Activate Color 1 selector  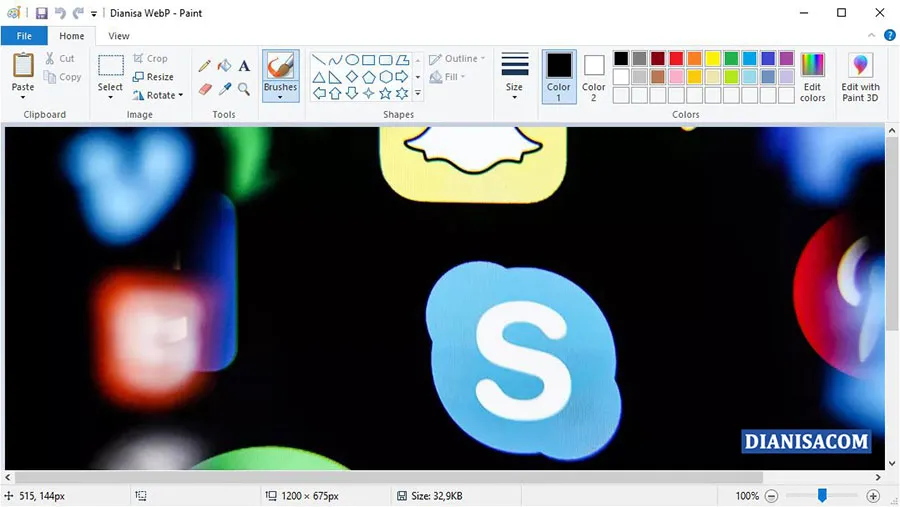tap(558, 77)
